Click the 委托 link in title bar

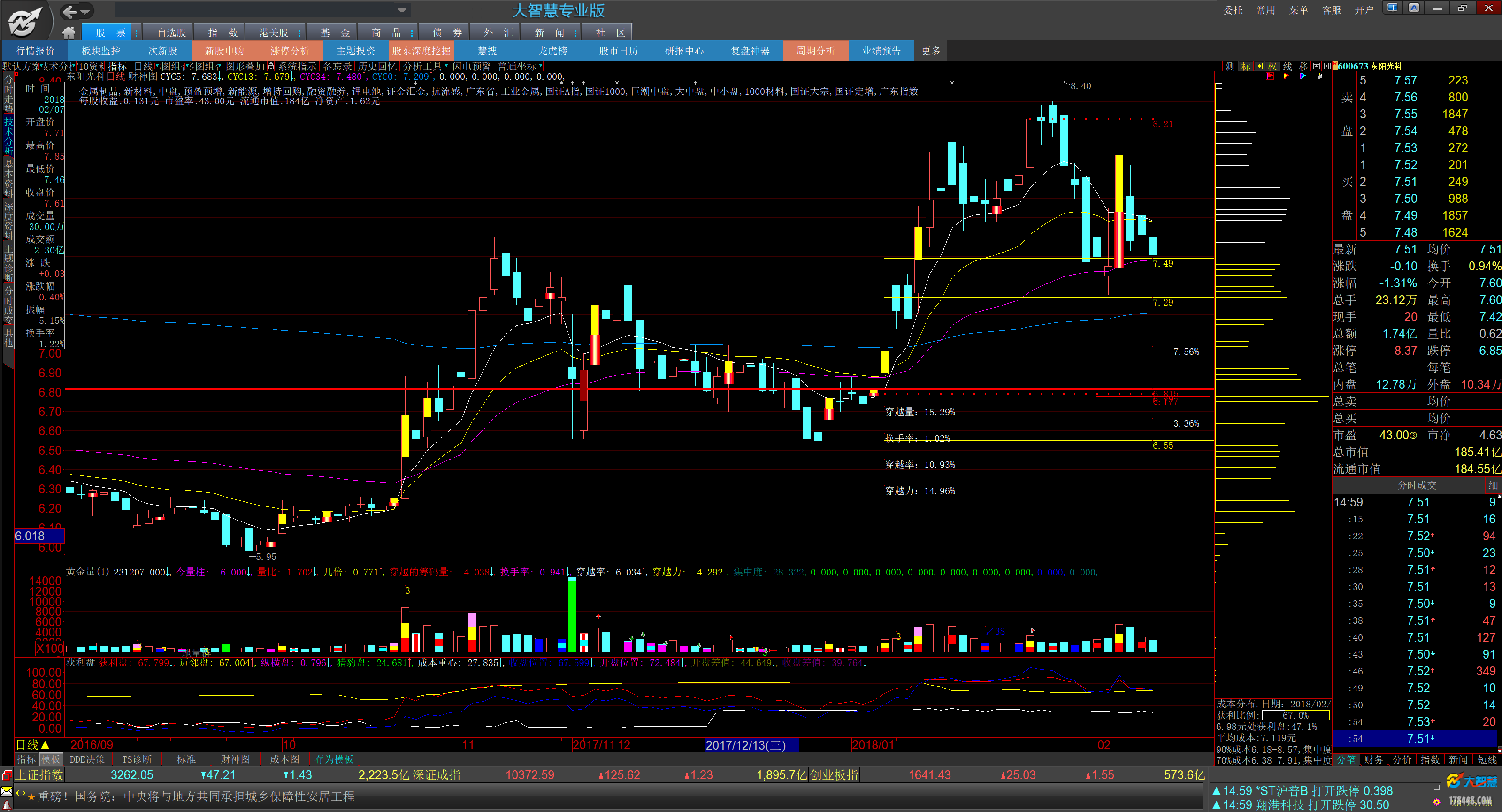pos(1232,10)
